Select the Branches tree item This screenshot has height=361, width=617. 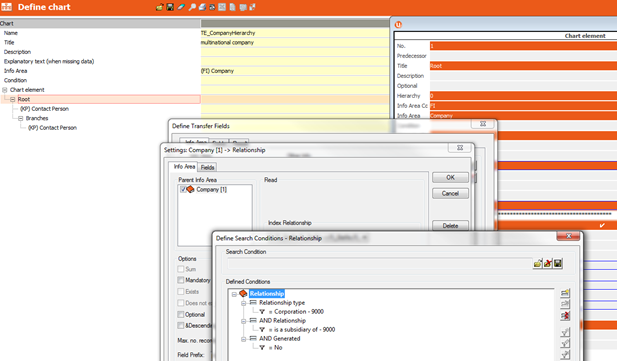[x=37, y=118]
